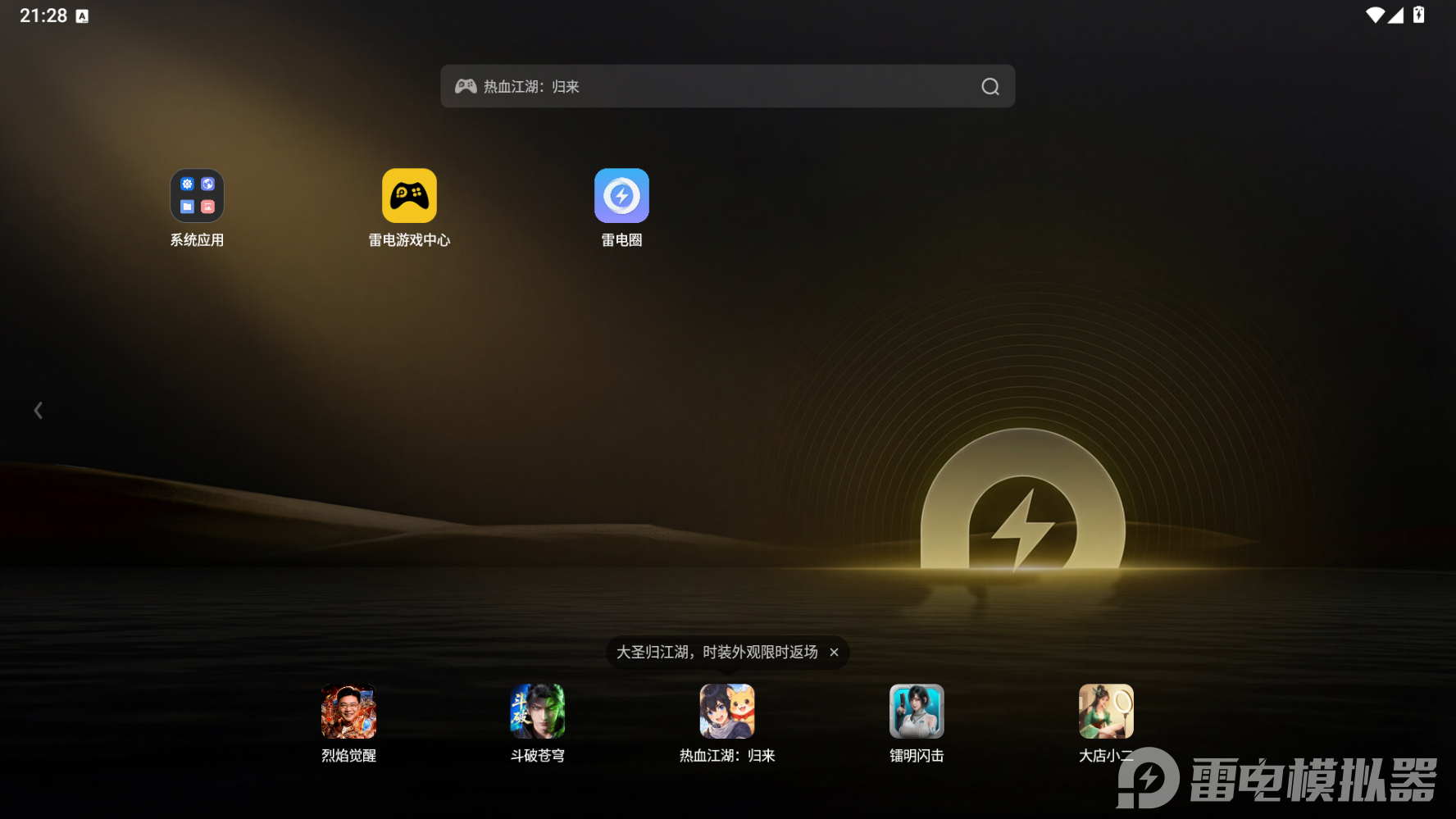This screenshot has width=1456, height=819.
Task: Click the gamepad icon in search bar
Action: (x=466, y=86)
